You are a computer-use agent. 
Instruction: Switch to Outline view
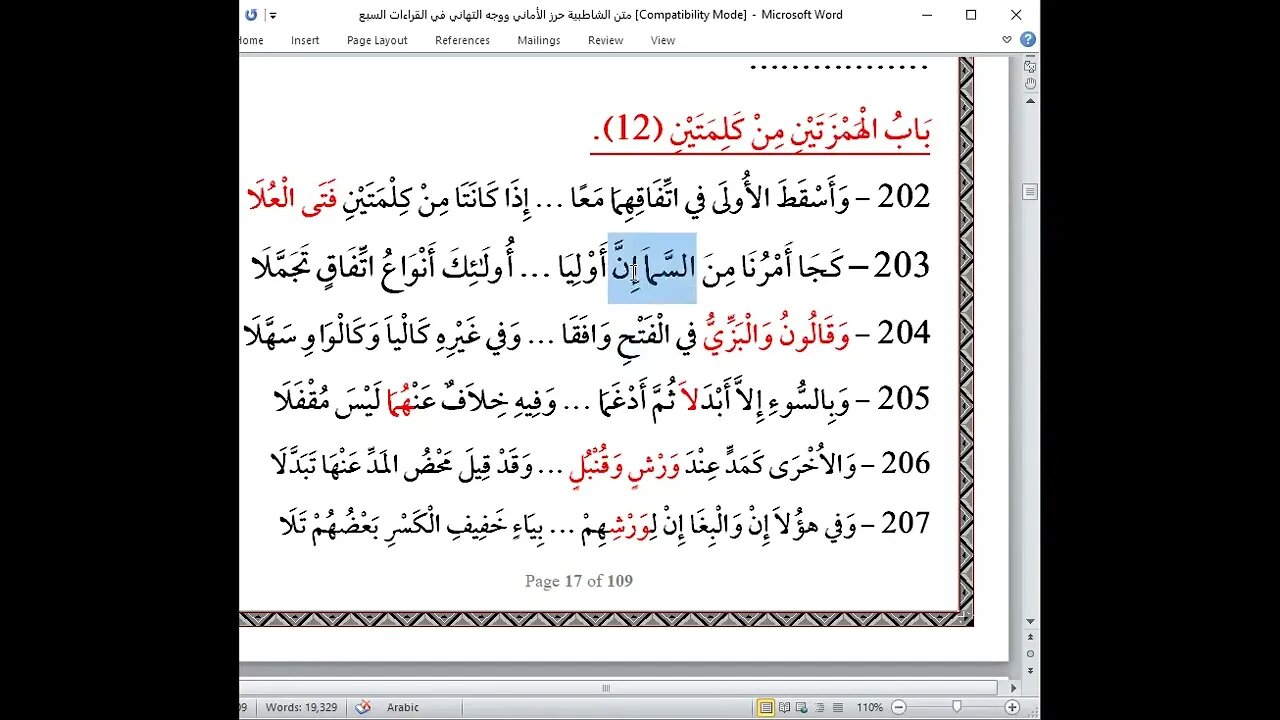tap(818, 707)
